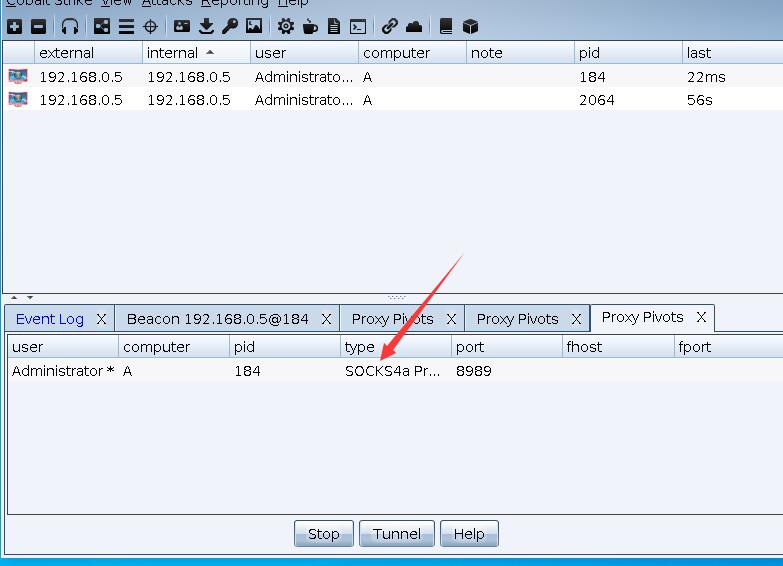Click the chain link Host File icon
This screenshot has width=783, height=566.
click(x=390, y=26)
